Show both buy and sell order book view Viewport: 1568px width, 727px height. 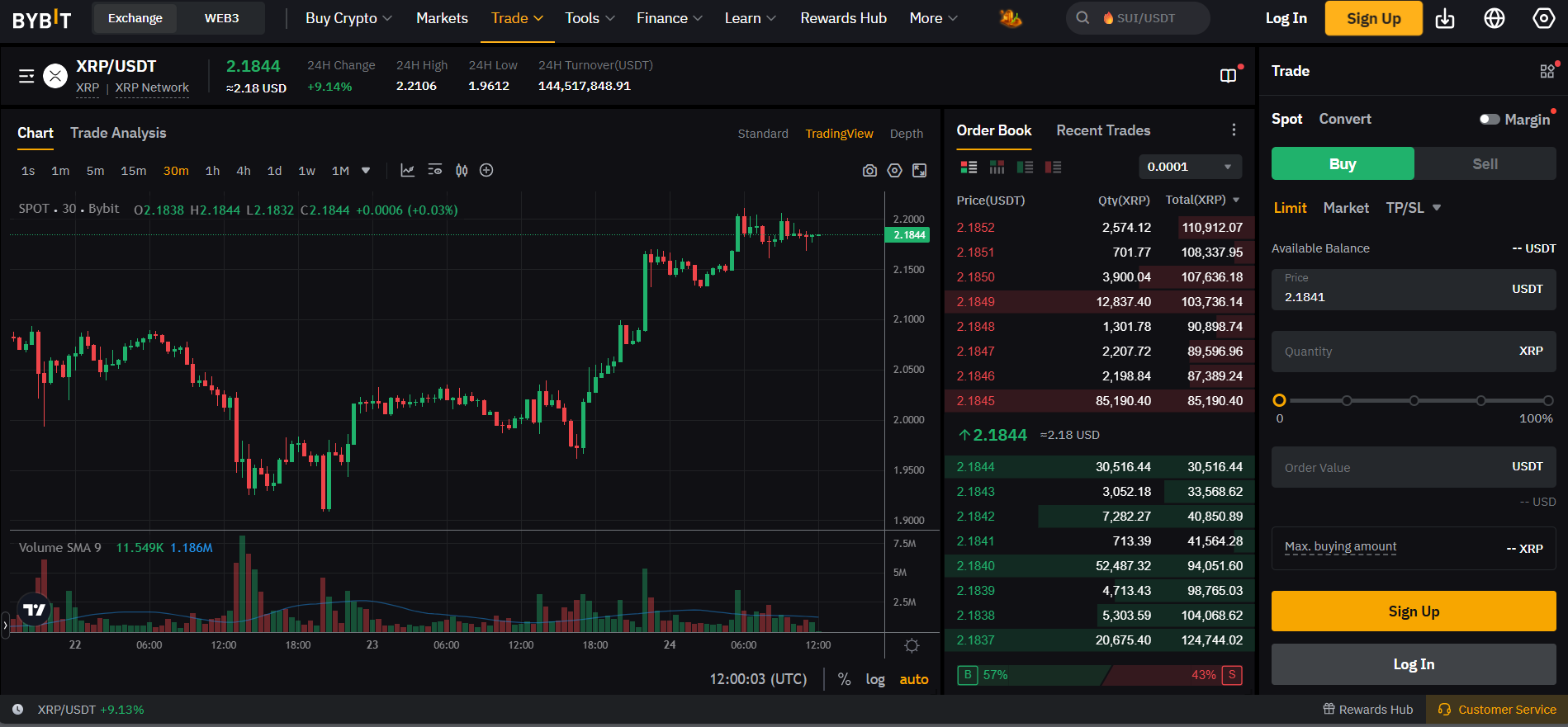969,167
